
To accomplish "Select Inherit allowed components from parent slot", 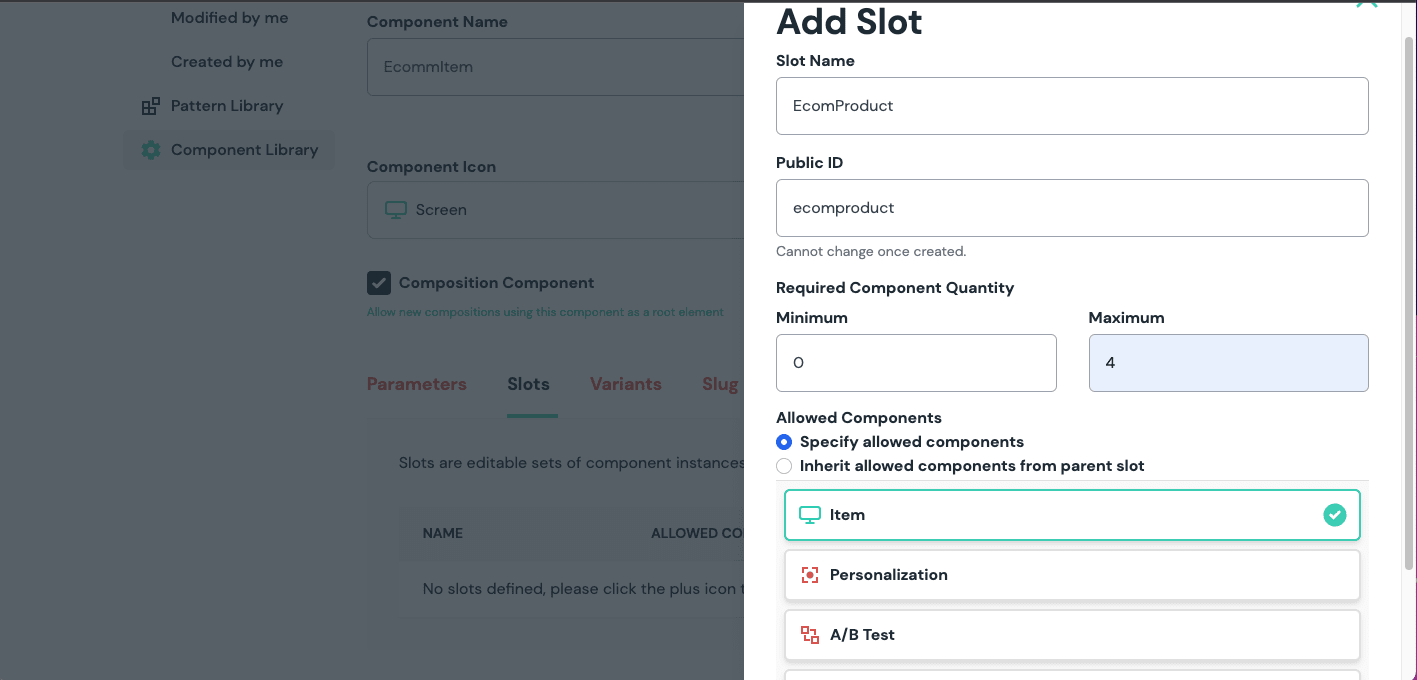I will [784, 466].
